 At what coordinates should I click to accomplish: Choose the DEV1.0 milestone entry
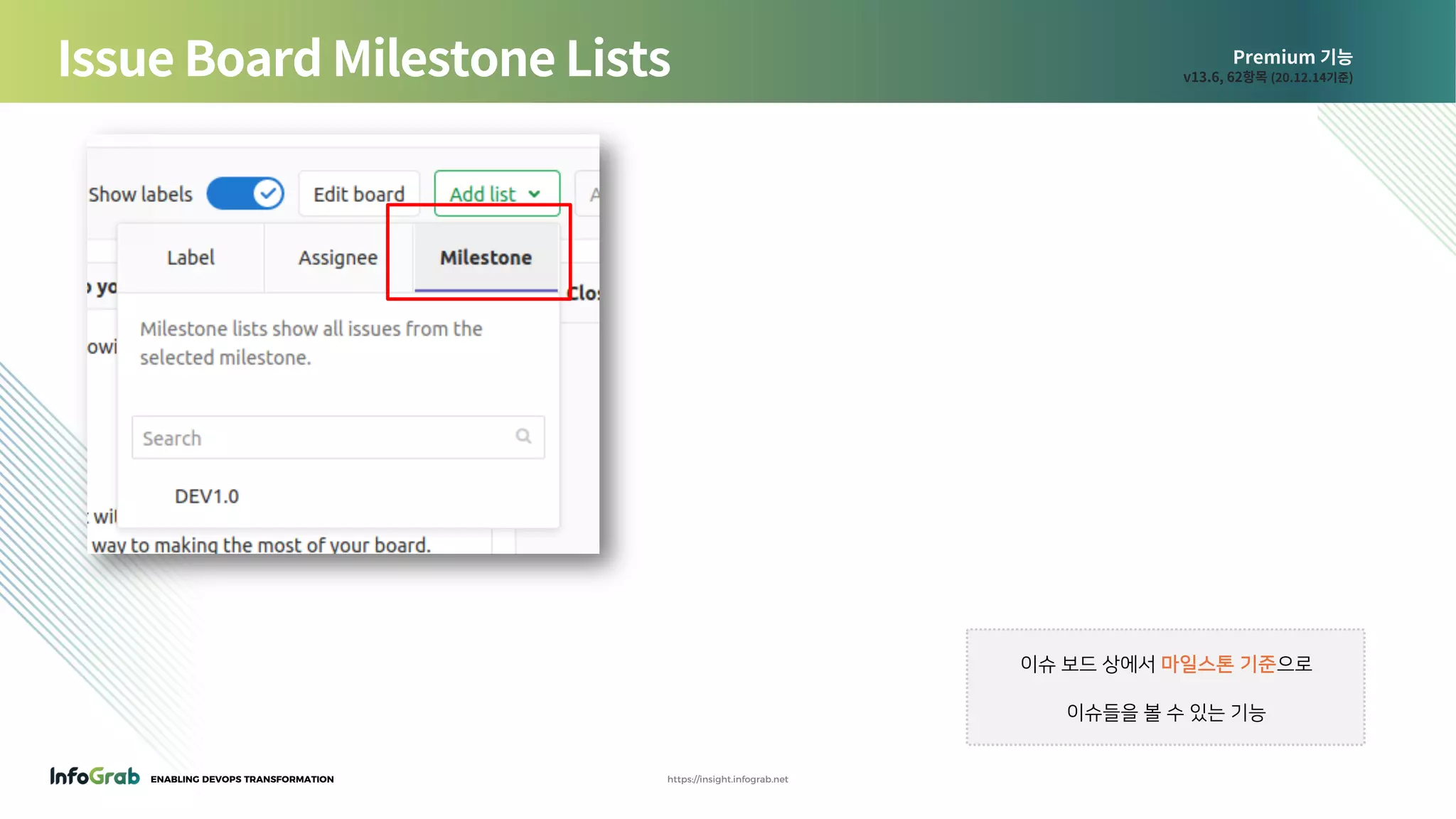point(207,496)
